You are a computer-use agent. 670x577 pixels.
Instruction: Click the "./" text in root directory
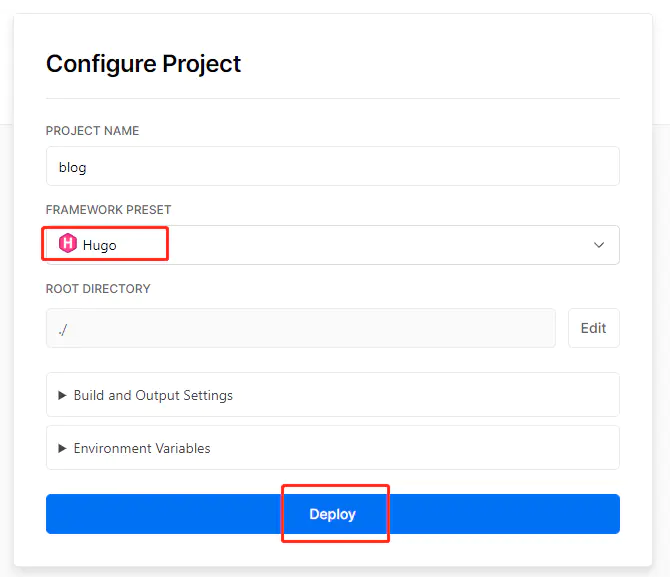pyautogui.click(x=62, y=328)
